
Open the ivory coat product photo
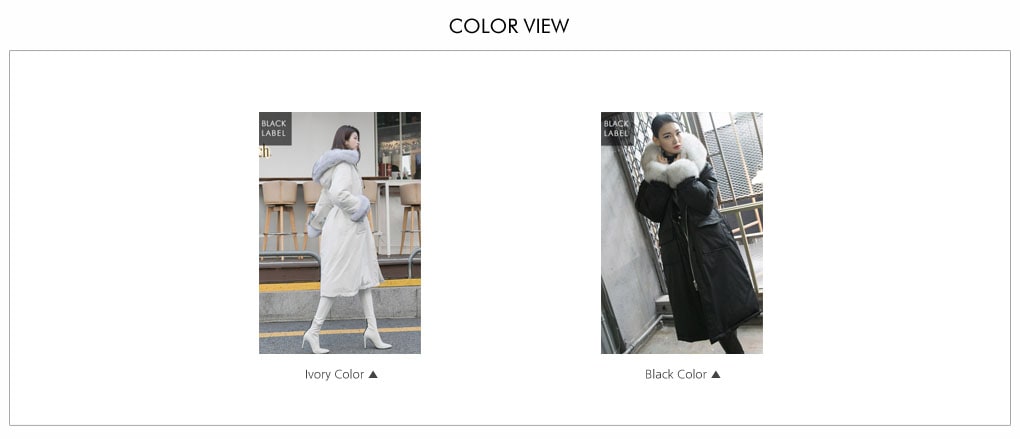coord(340,233)
